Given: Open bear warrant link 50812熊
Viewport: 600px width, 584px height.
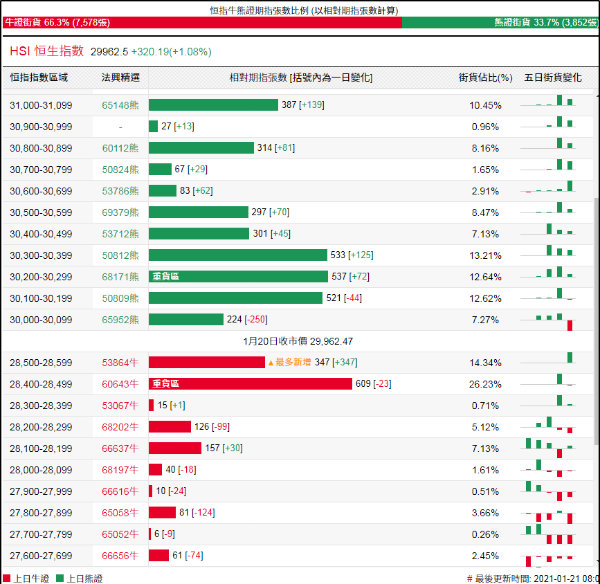Looking at the screenshot, I should [120, 255].
